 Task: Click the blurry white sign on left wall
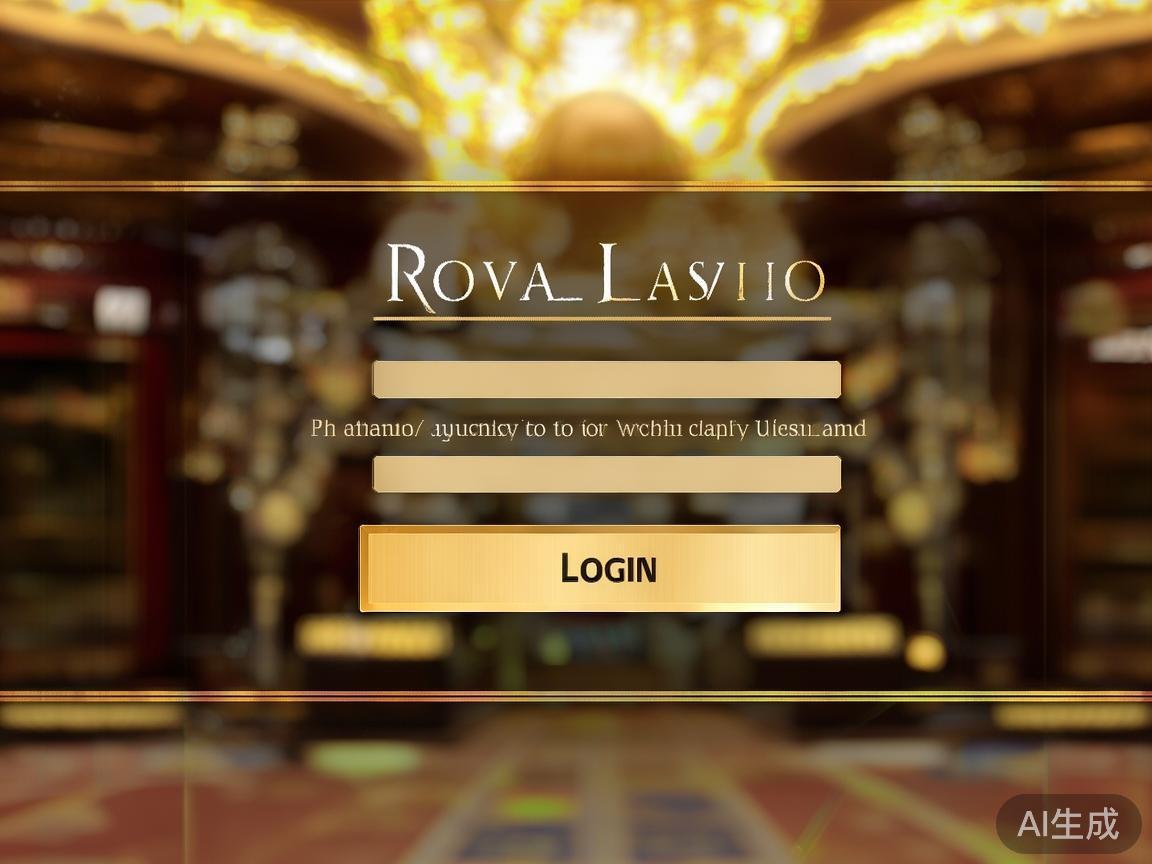(121, 309)
